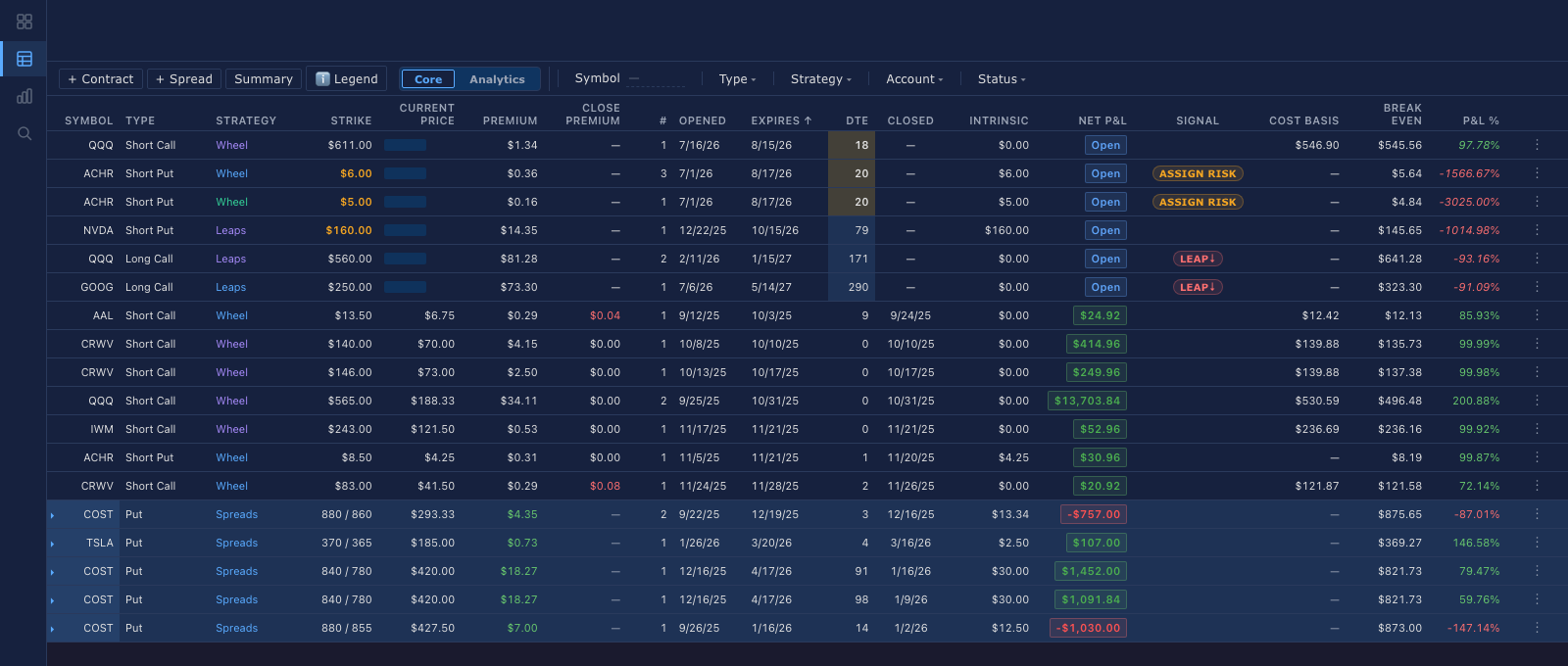This screenshot has width=1568, height=666.
Task: Click the -$1,030.00 net P&L value
Action: pyautogui.click(x=1090, y=628)
